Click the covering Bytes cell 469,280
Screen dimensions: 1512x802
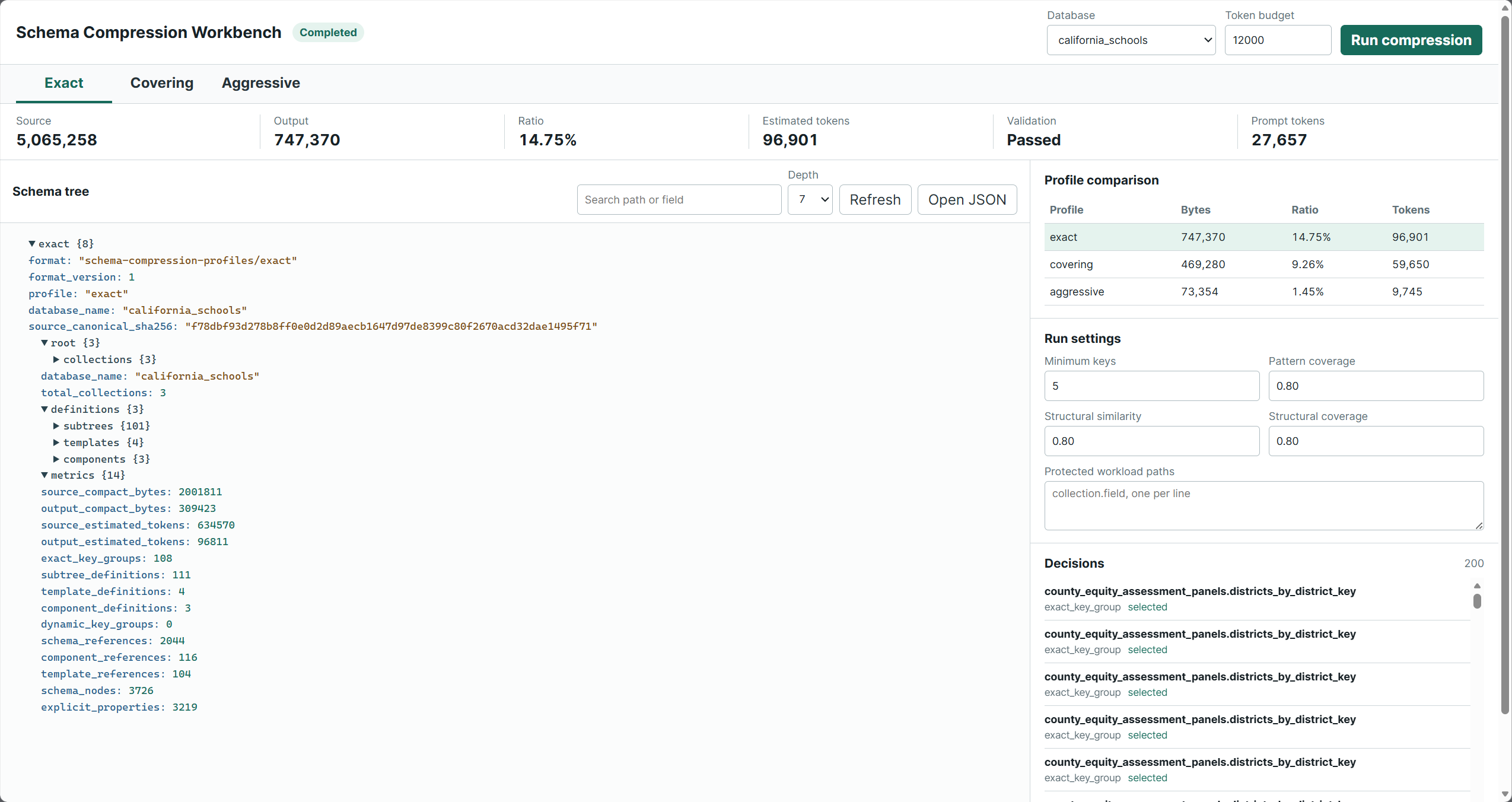pos(1202,265)
